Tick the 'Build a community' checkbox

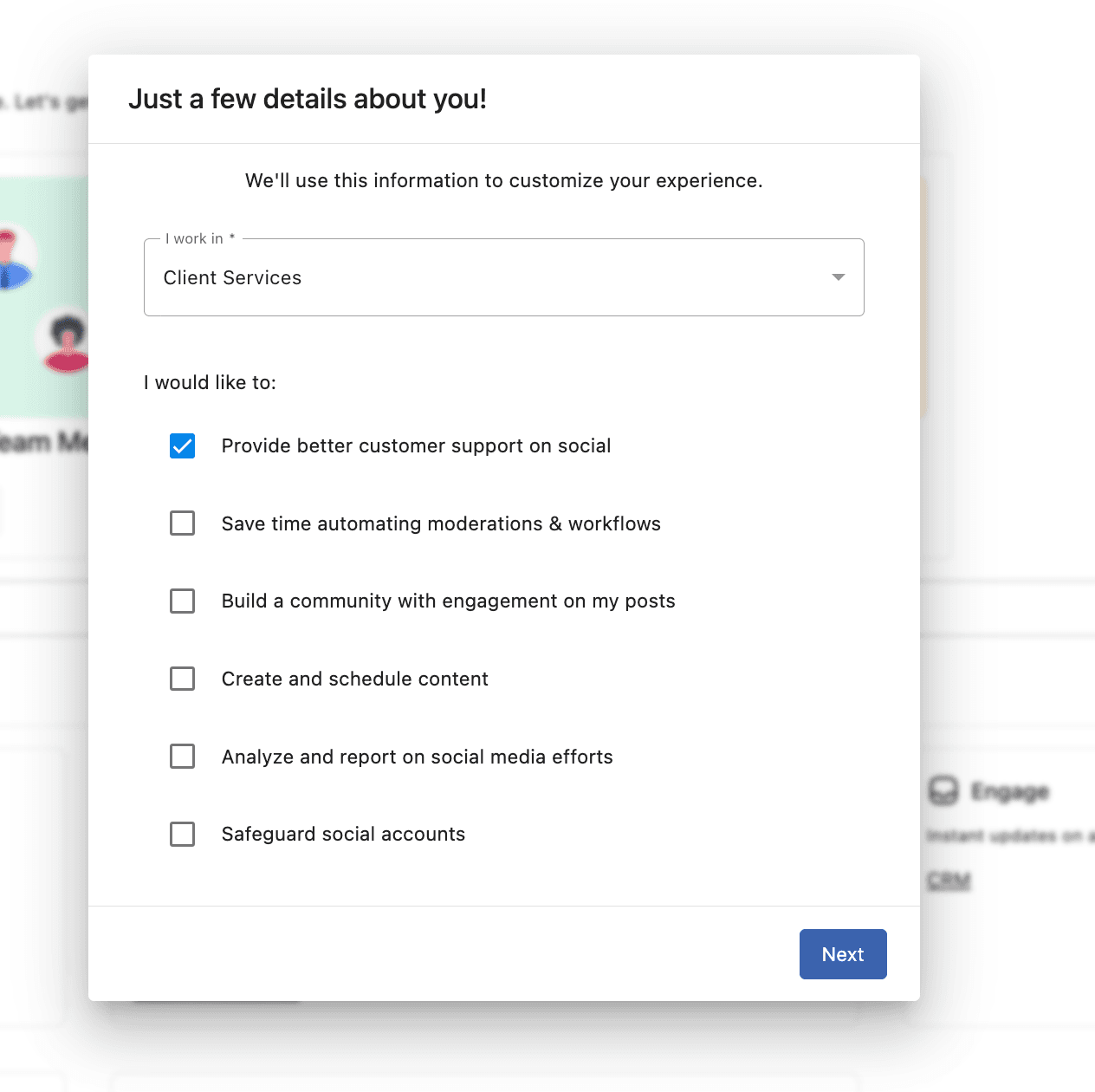[x=182, y=601]
